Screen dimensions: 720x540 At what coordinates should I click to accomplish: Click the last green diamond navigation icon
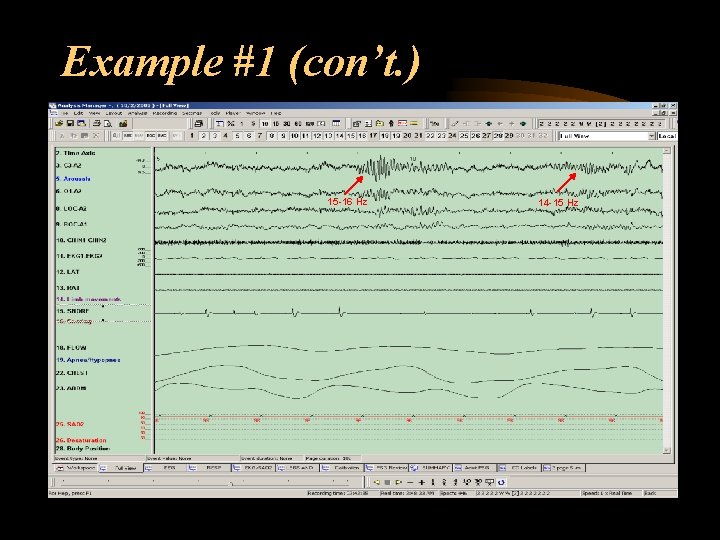(x=523, y=124)
